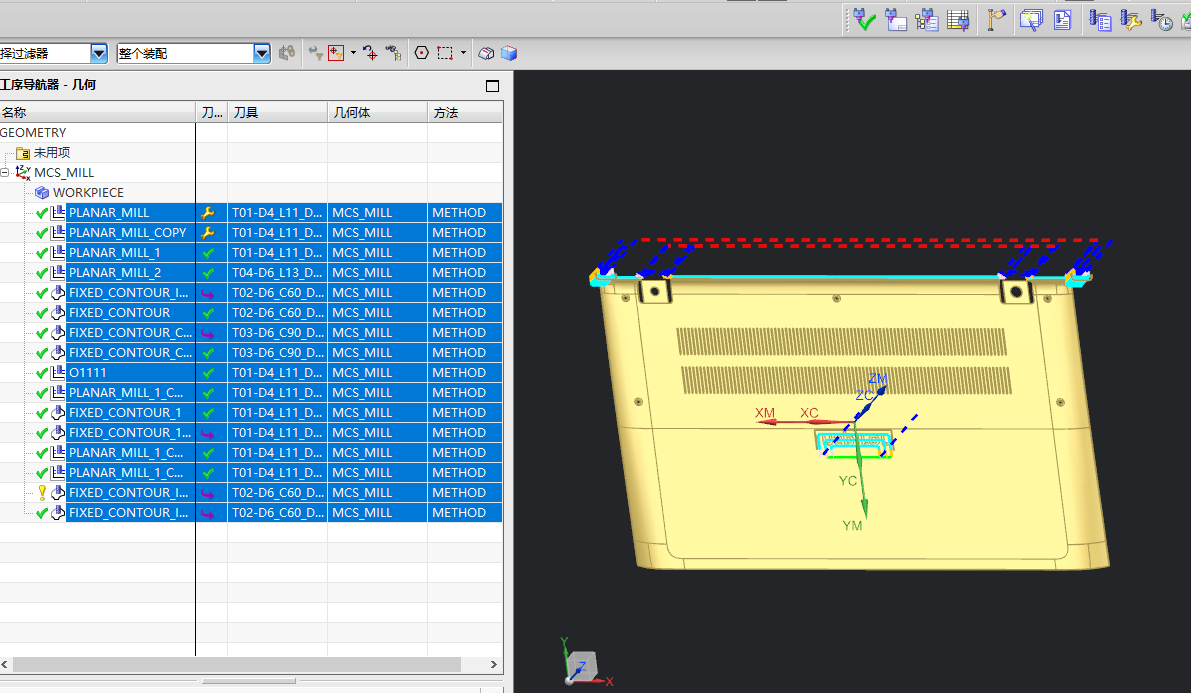This screenshot has height=693, width=1191.
Task: Click the wizard wand feature-process icon
Action: (1031, 21)
